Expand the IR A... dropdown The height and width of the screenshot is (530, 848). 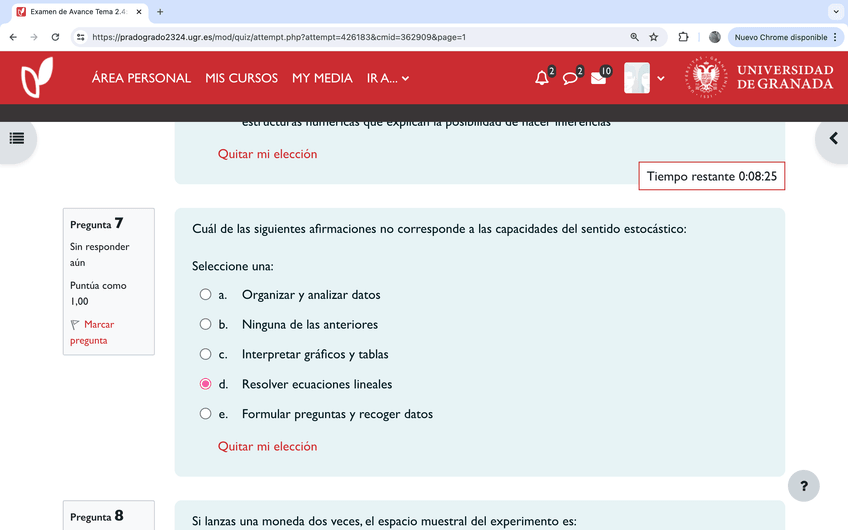click(x=388, y=78)
